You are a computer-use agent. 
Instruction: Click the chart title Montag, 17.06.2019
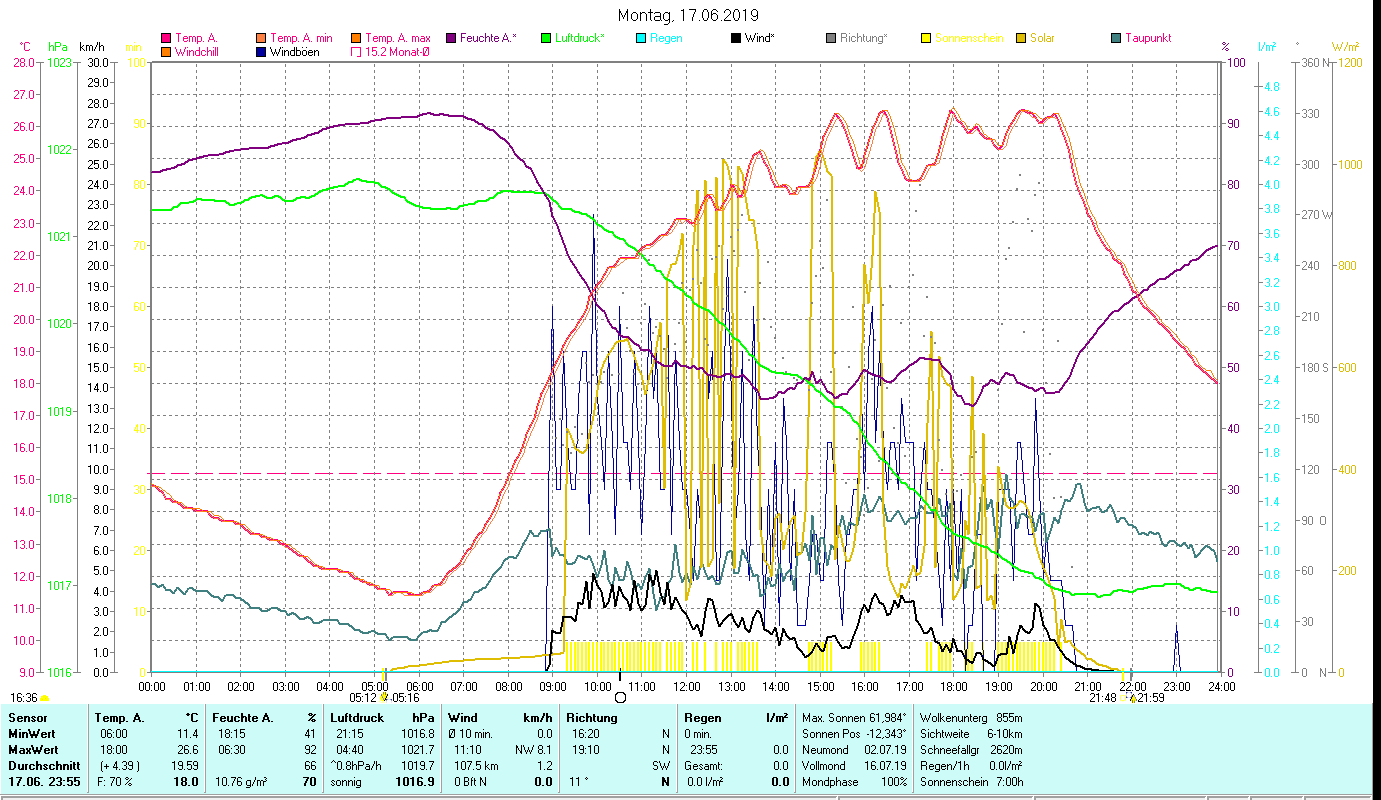[x=688, y=15]
